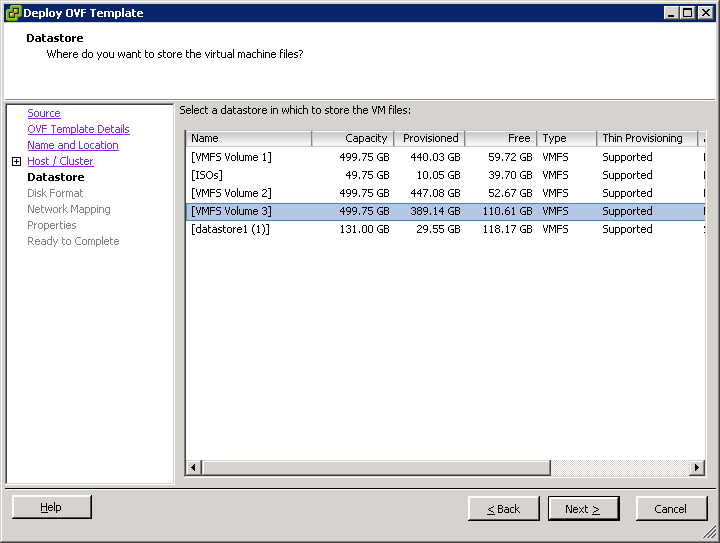The width and height of the screenshot is (720, 543).
Task: Expand the Host / Cluster tree node
Action: pos(17,162)
